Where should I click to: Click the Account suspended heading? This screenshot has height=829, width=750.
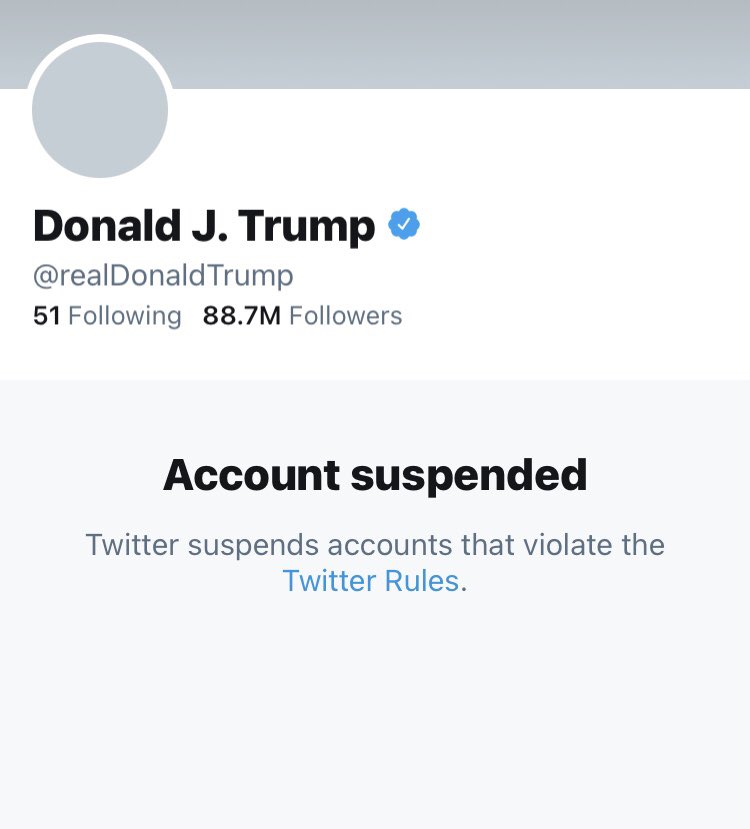375,476
